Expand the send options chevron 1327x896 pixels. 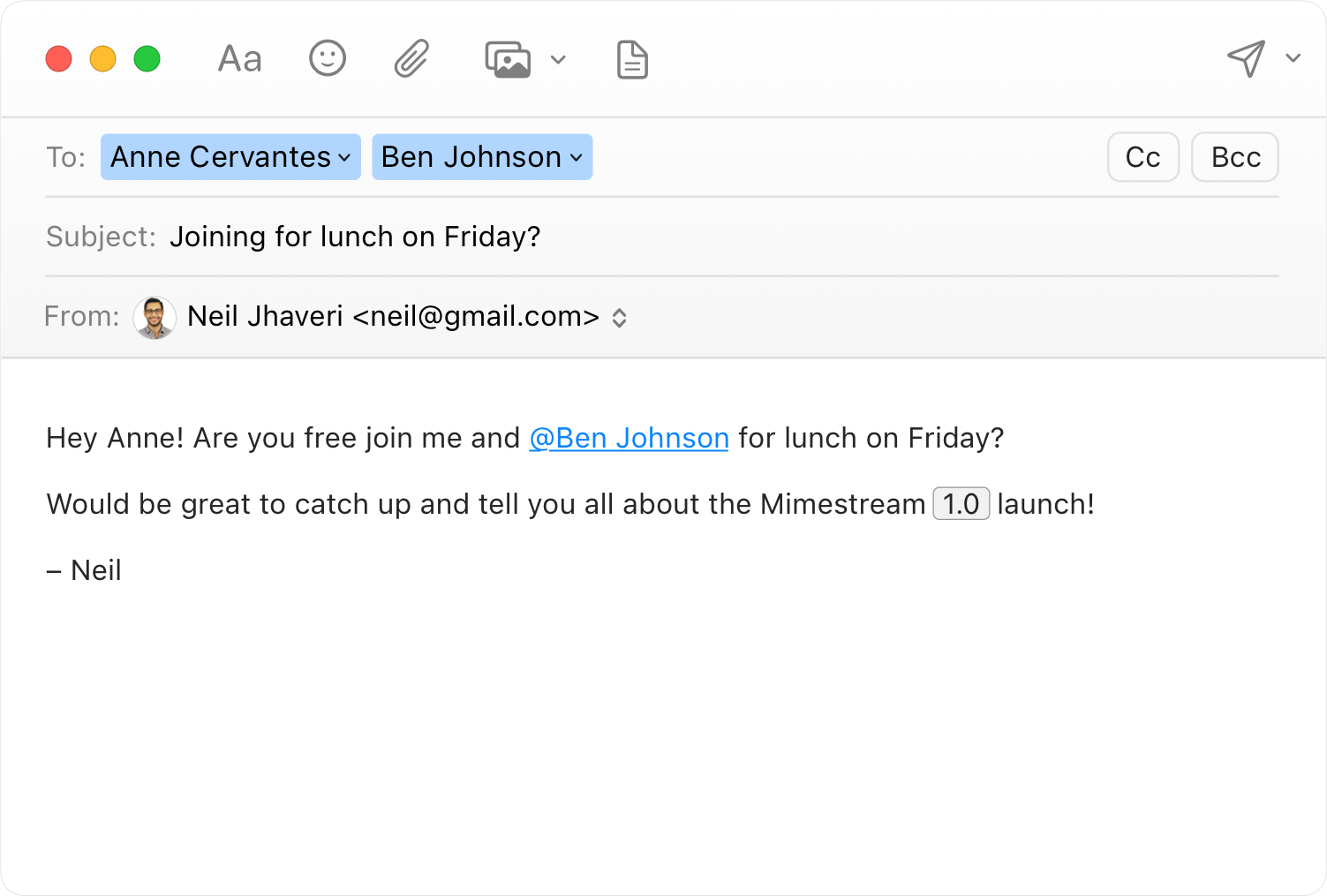(1293, 58)
